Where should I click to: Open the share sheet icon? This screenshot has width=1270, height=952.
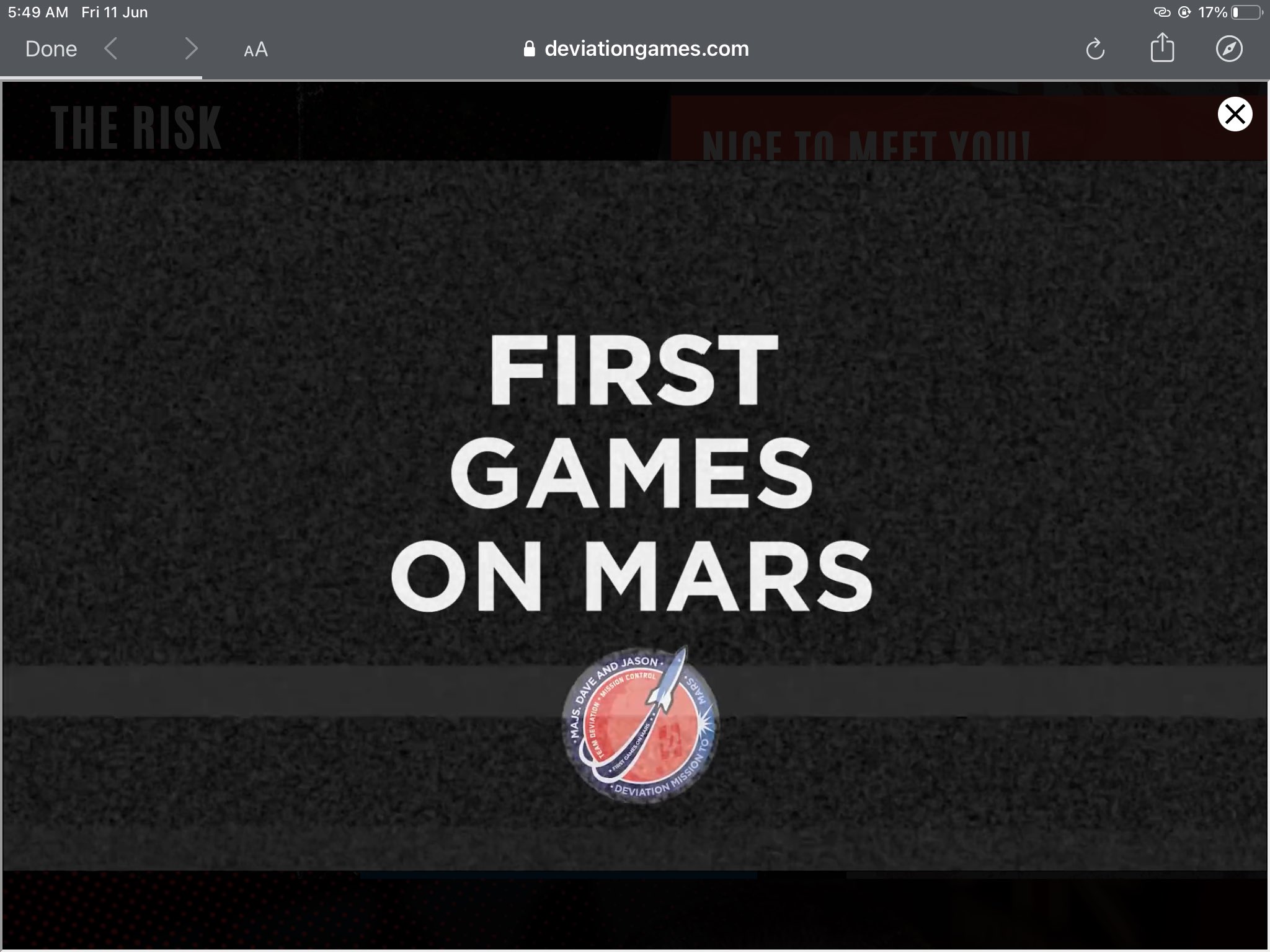pos(1162,48)
